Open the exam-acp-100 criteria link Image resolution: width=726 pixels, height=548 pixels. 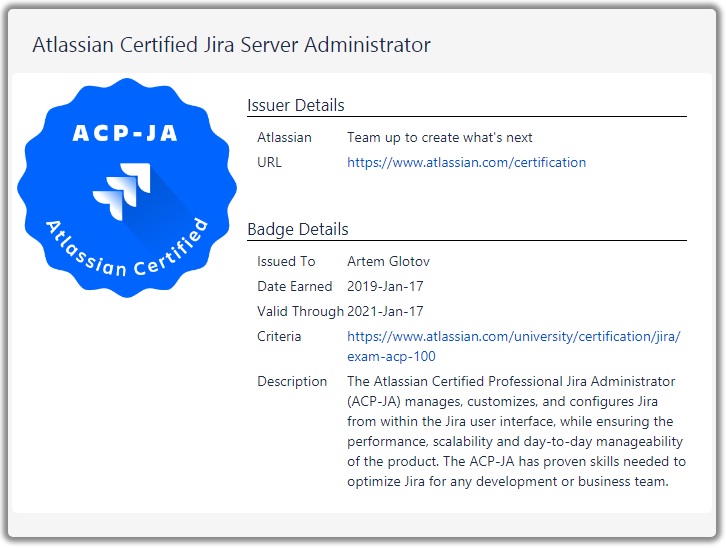(x=514, y=346)
